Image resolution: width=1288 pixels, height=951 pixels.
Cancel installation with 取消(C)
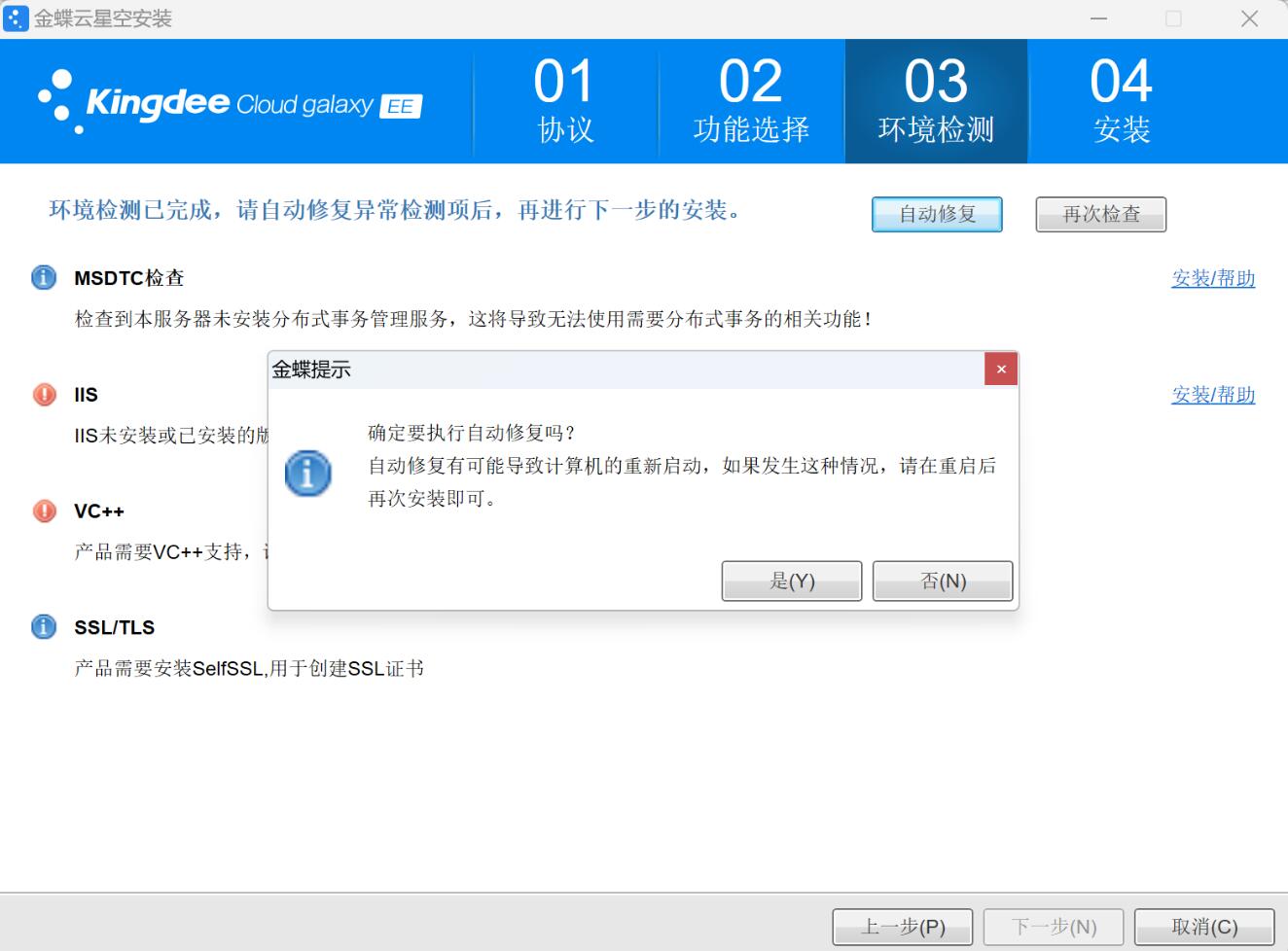pyautogui.click(x=1204, y=927)
